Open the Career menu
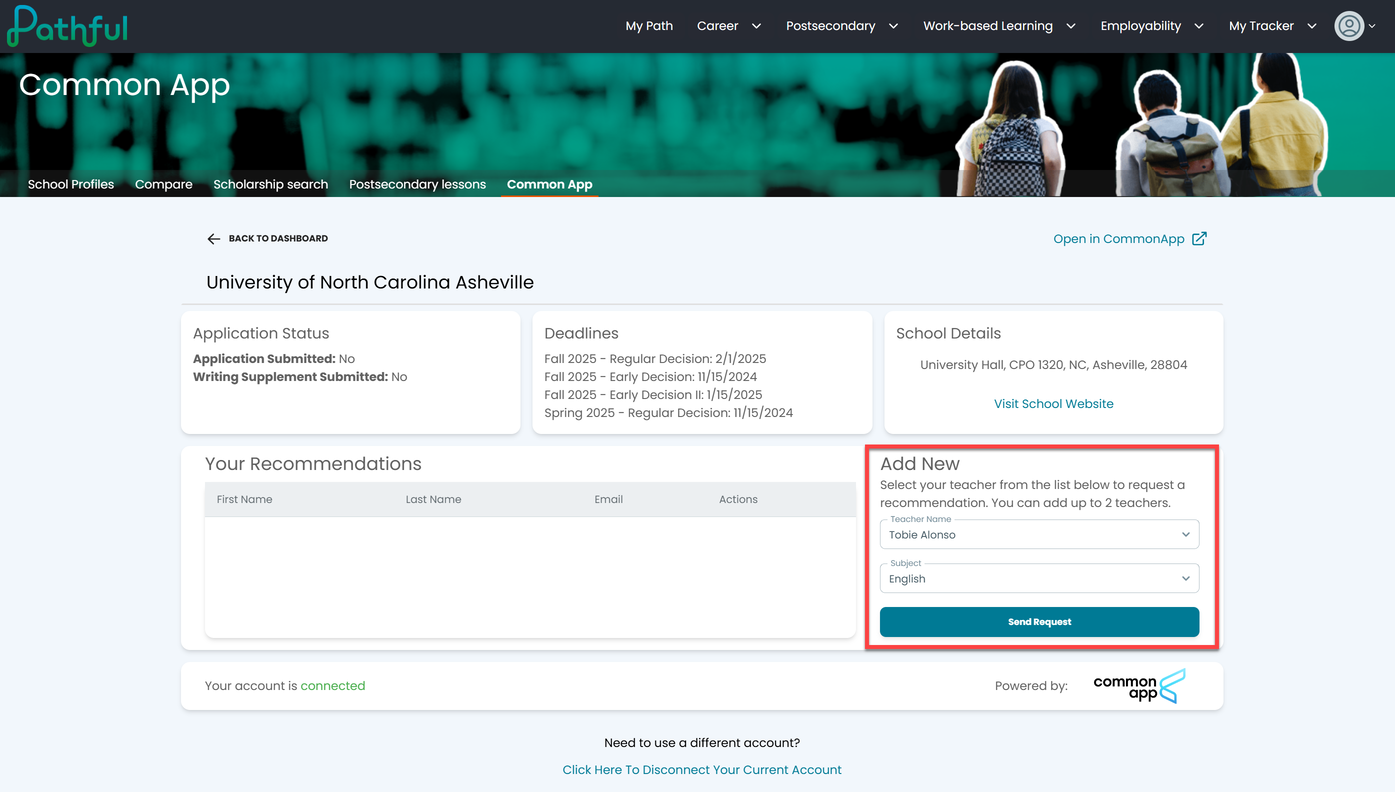 [718, 26]
